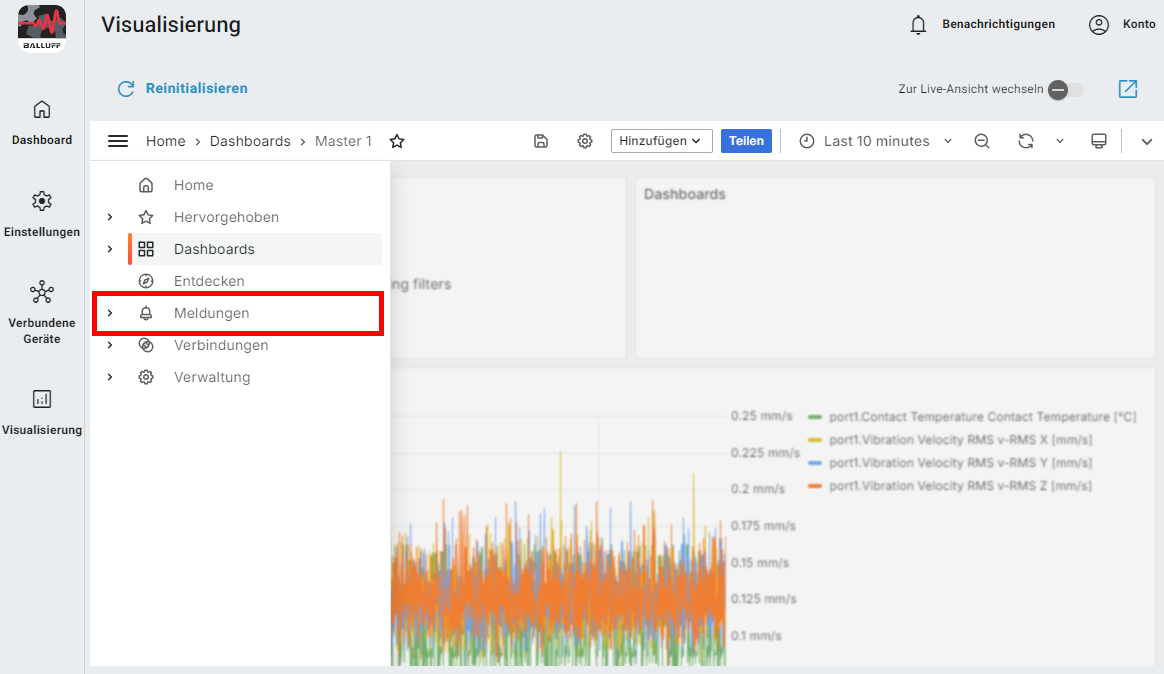Open visualization in external window icon
The width and height of the screenshot is (1164, 674).
(x=1128, y=89)
